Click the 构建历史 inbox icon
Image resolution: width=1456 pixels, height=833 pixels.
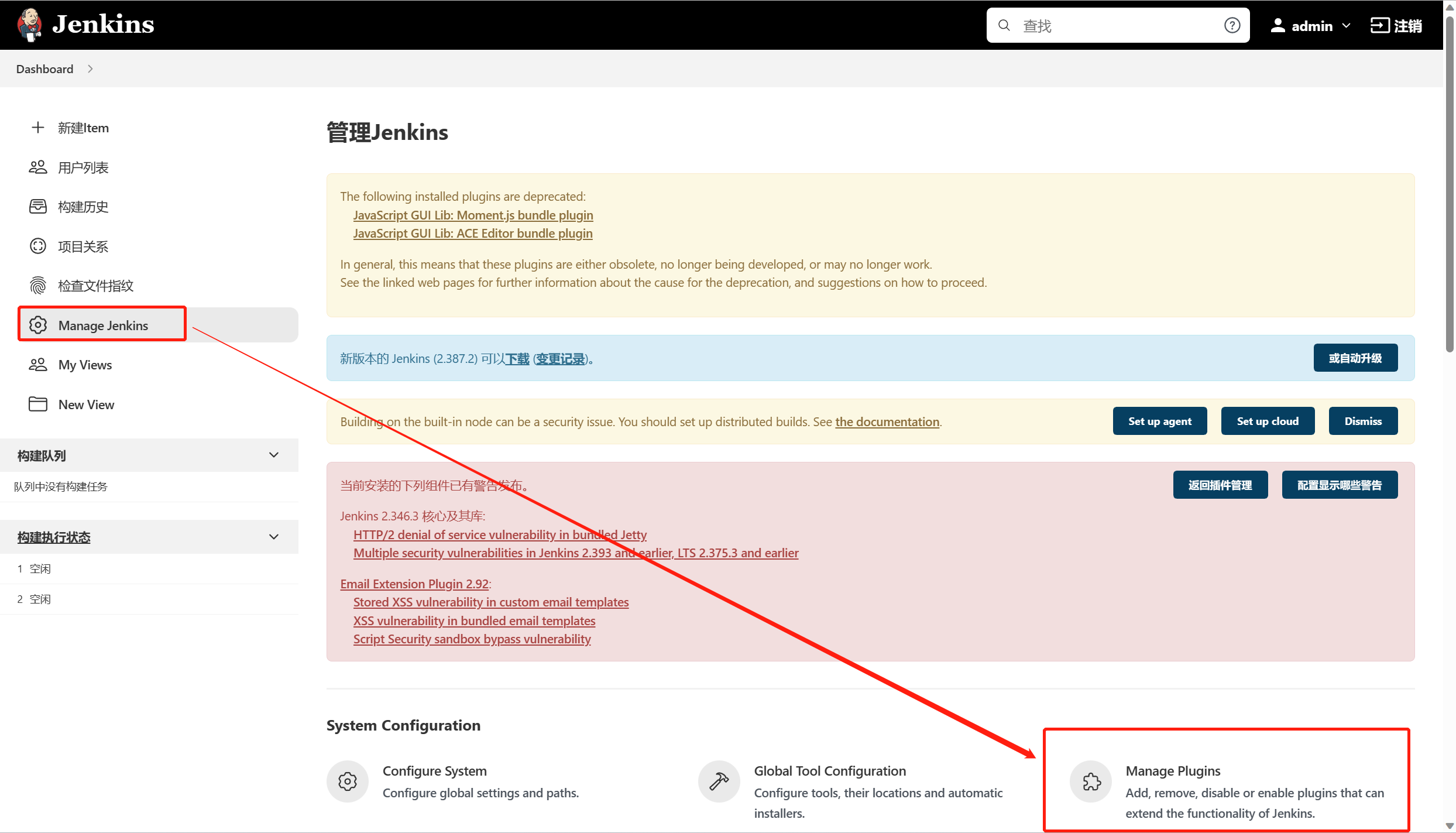pos(38,207)
